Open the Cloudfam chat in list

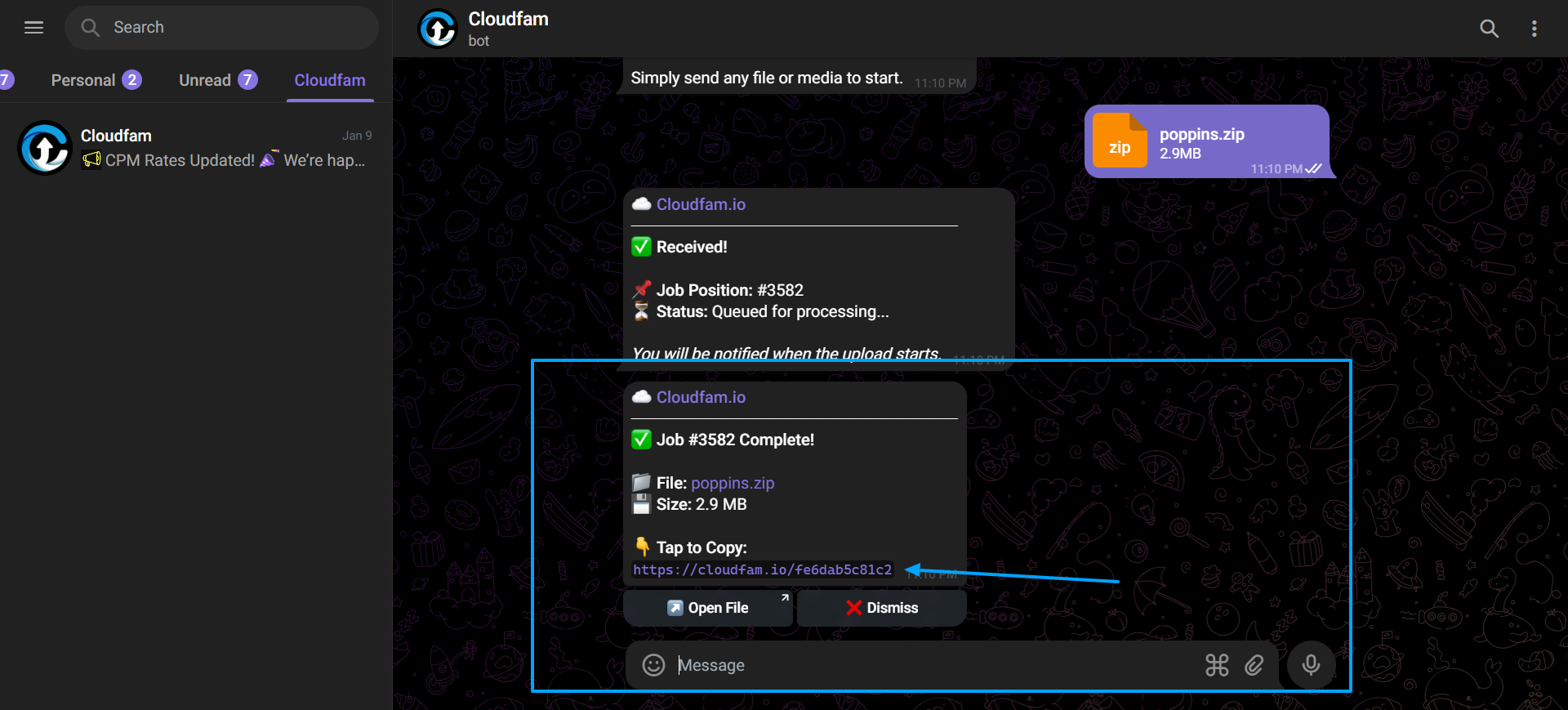(196, 148)
